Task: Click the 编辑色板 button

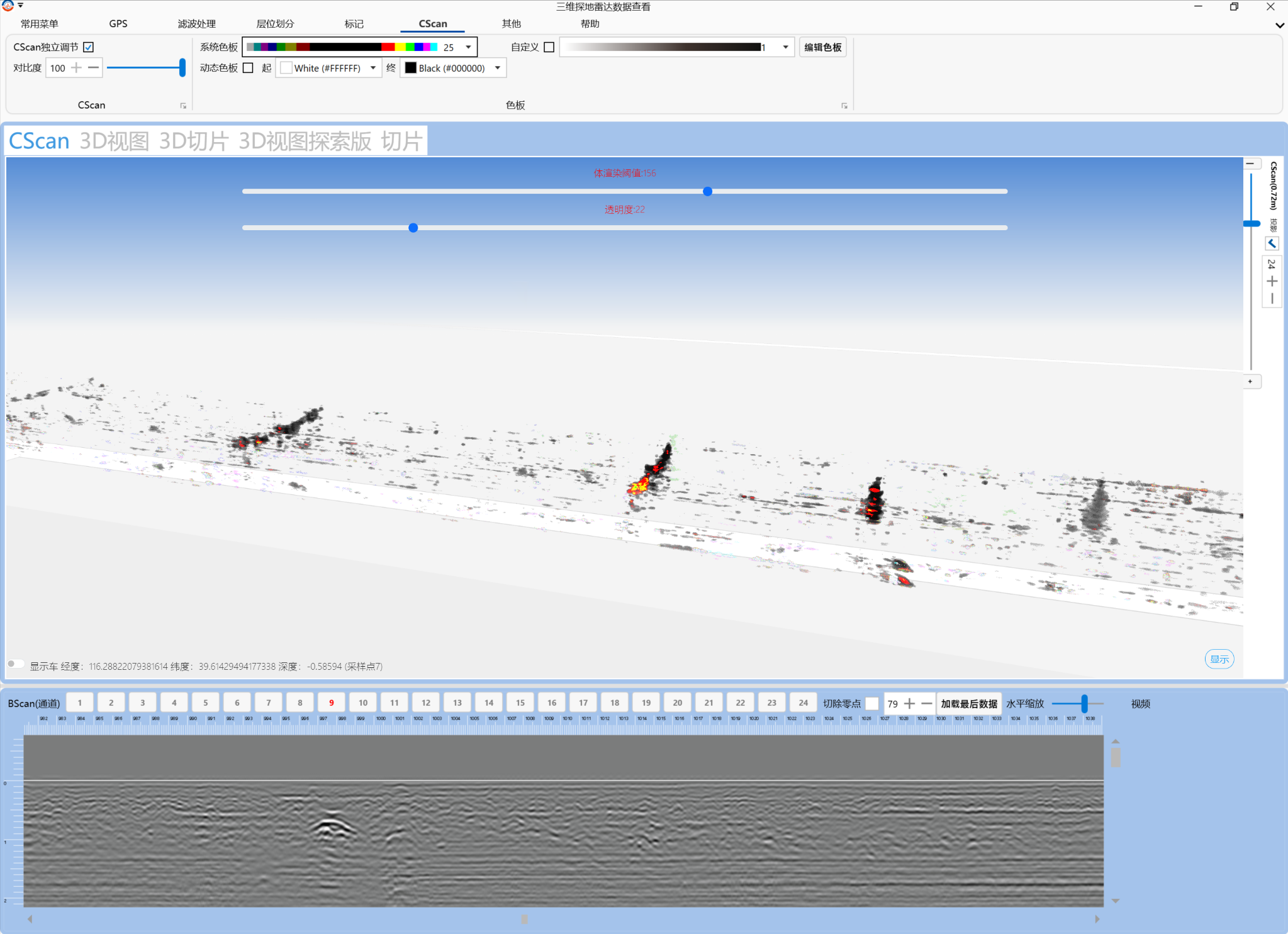Action: pyautogui.click(x=822, y=47)
